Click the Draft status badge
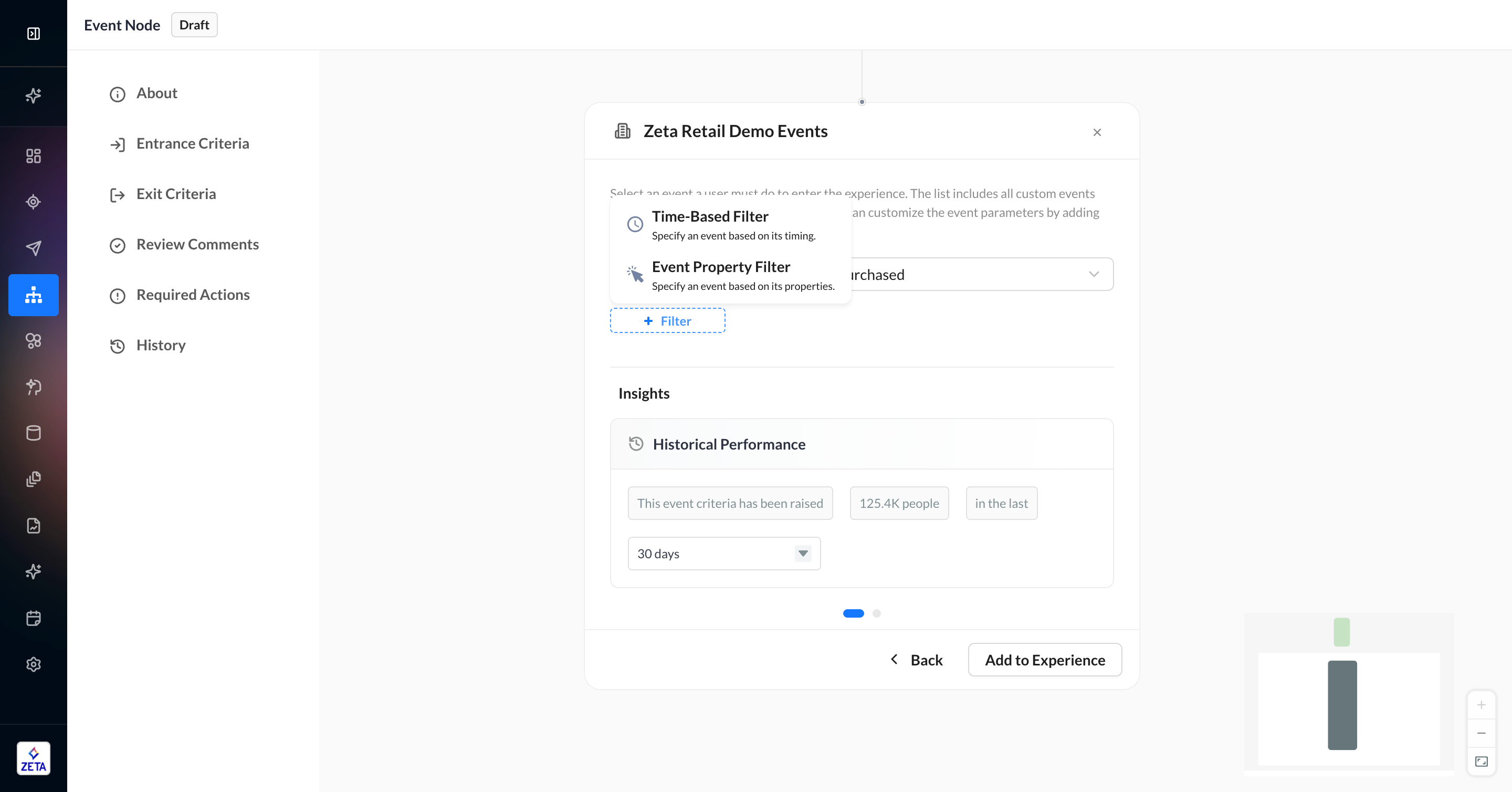Image resolution: width=1512 pixels, height=792 pixels. point(194,25)
